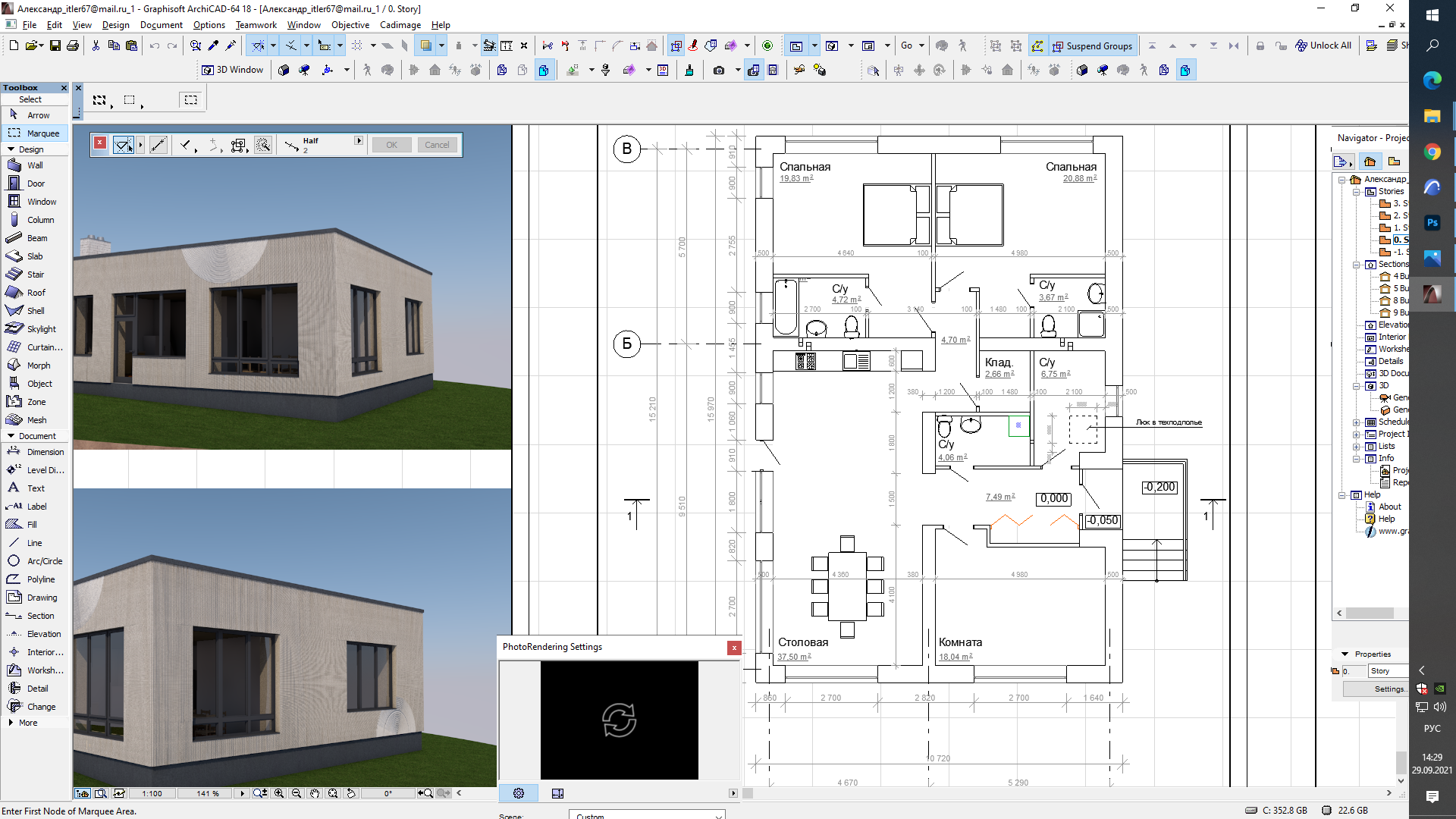The width and height of the screenshot is (1456, 819).
Task: Click the Unlock All button
Action: [1323, 45]
